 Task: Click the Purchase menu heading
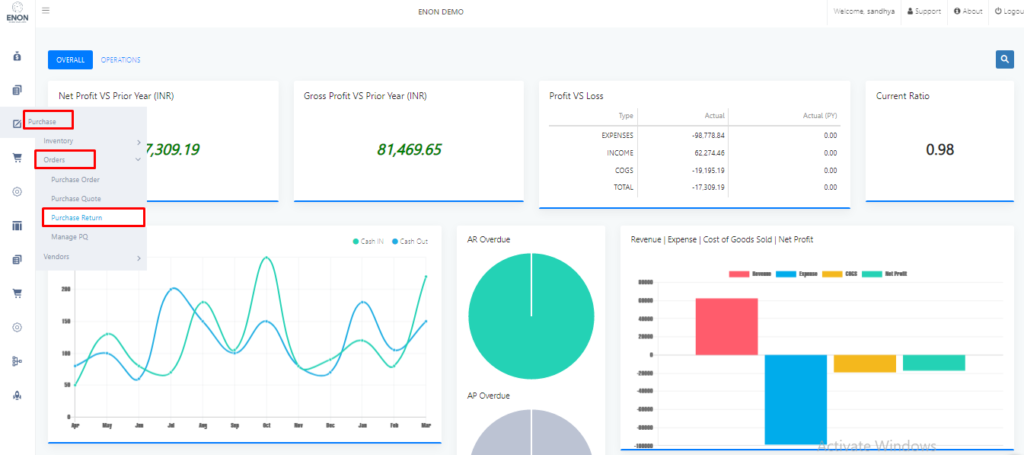42,121
